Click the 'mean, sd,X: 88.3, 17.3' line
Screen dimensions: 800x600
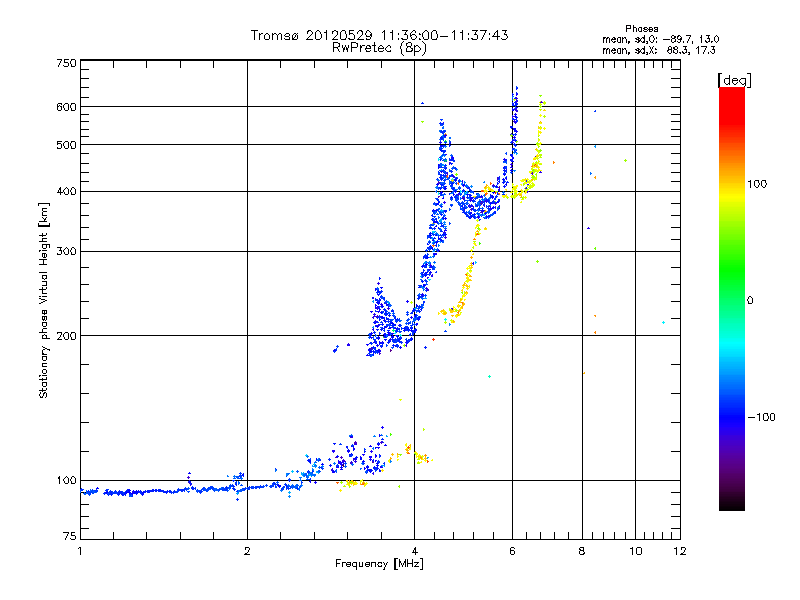(x=659, y=50)
